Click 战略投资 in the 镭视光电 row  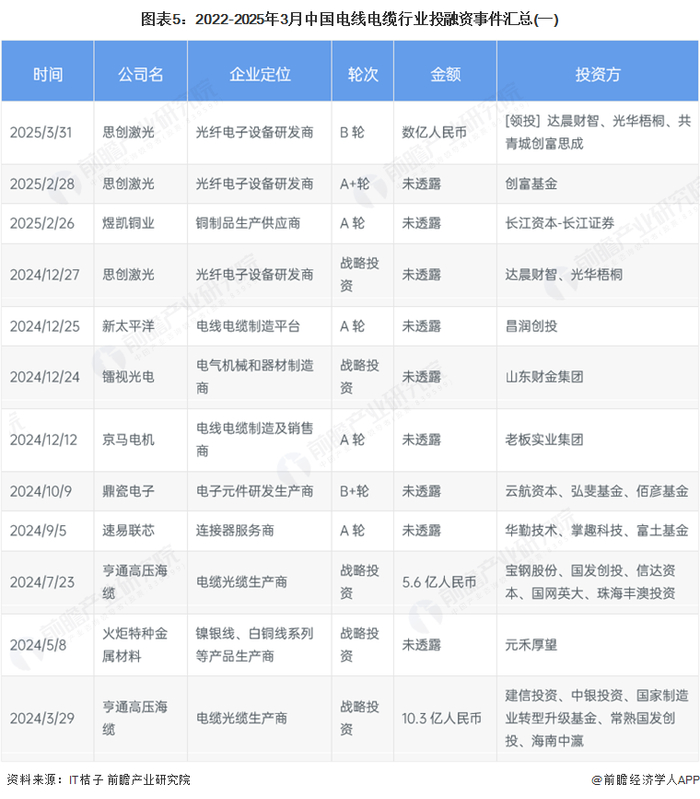pyautogui.click(x=359, y=377)
